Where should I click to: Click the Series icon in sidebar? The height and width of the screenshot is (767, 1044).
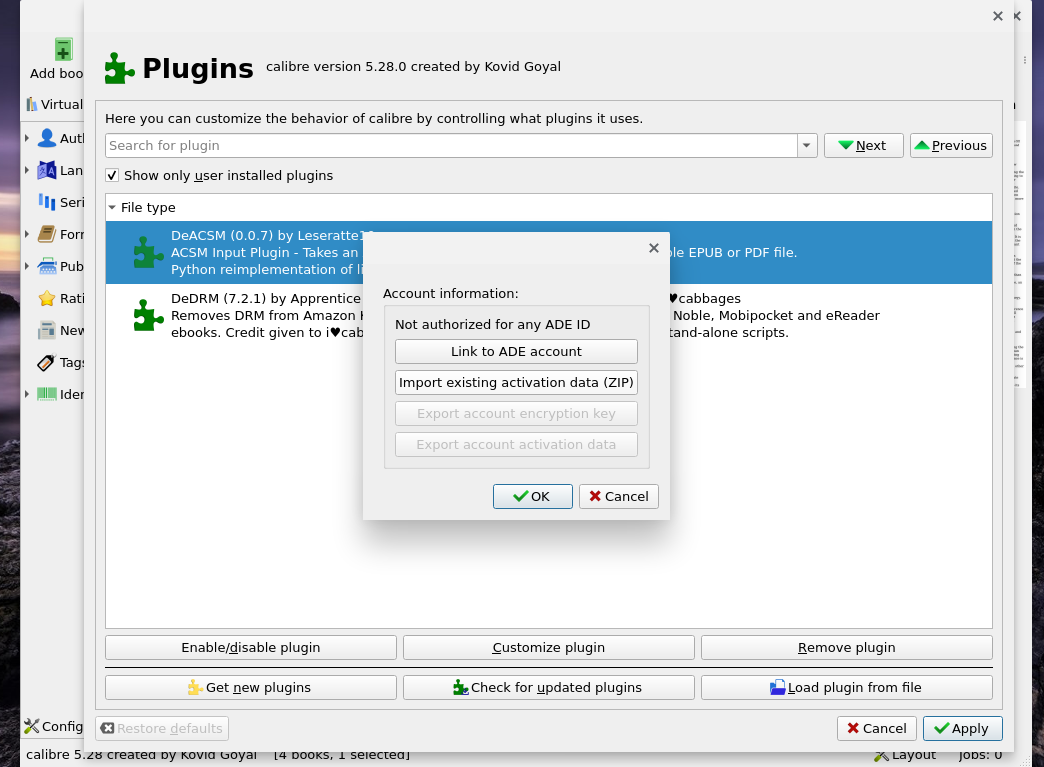pyautogui.click(x=46, y=202)
